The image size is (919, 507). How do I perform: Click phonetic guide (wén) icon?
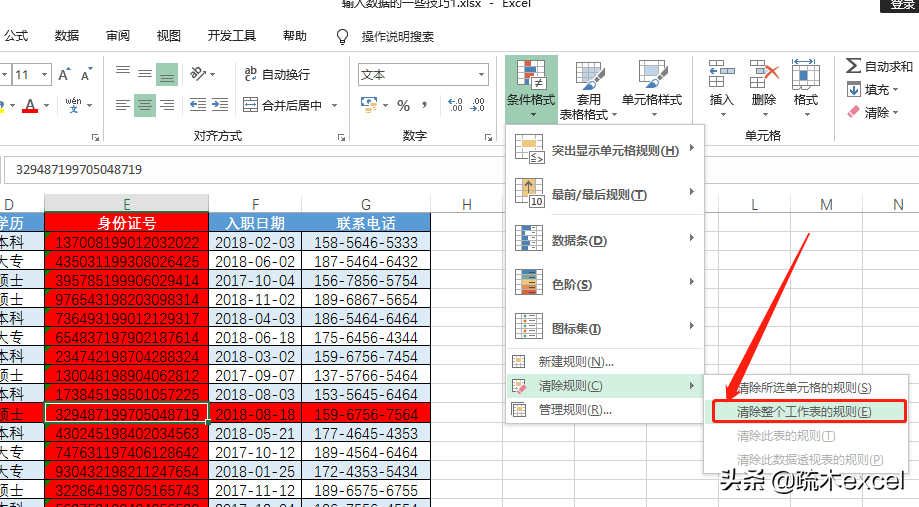click(73, 105)
